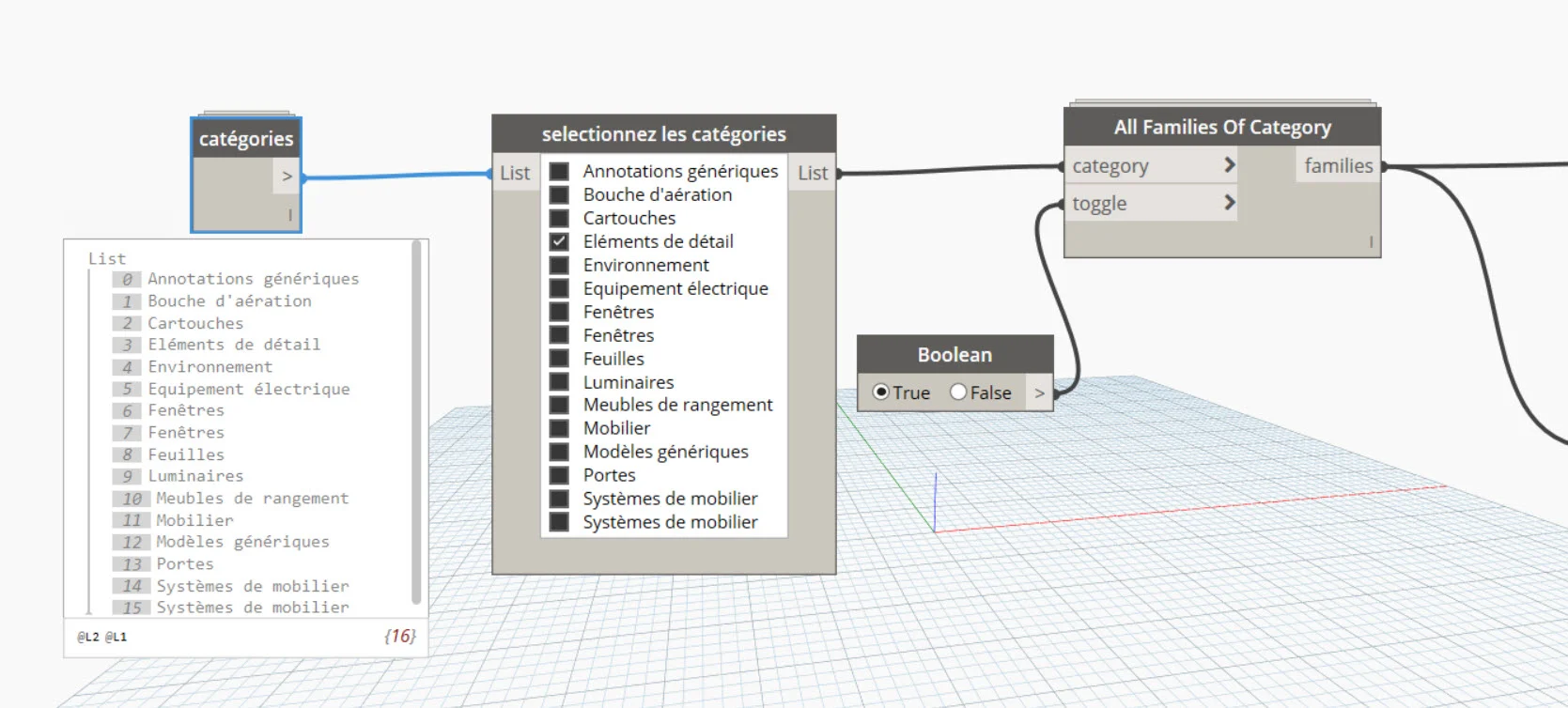Click the List root label in preview bubble
The width and height of the screenshot is (1568, 708).
click(107, 258)
